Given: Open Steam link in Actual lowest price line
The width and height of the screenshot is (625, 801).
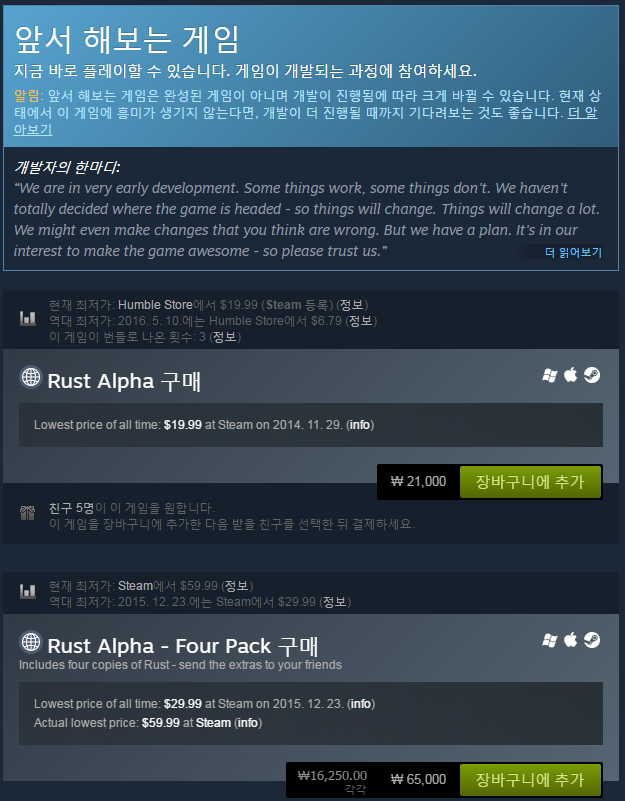Looking at the screenshot, I should (213, 723).
